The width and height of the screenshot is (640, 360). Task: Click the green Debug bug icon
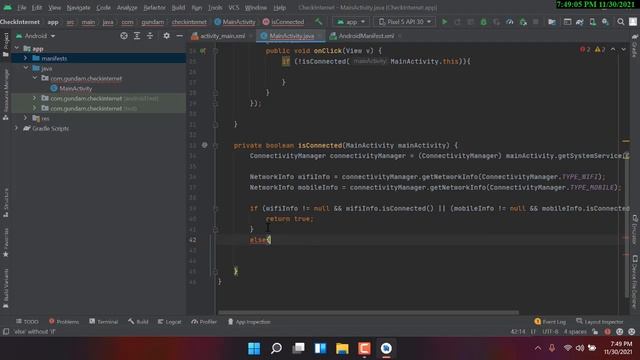click(484, 22)
